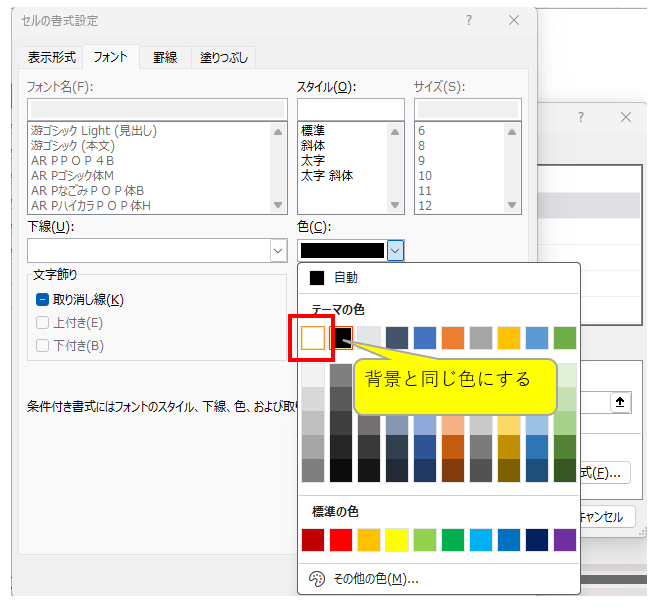Choose その他の色 more colors option

[x=377, y=578]
